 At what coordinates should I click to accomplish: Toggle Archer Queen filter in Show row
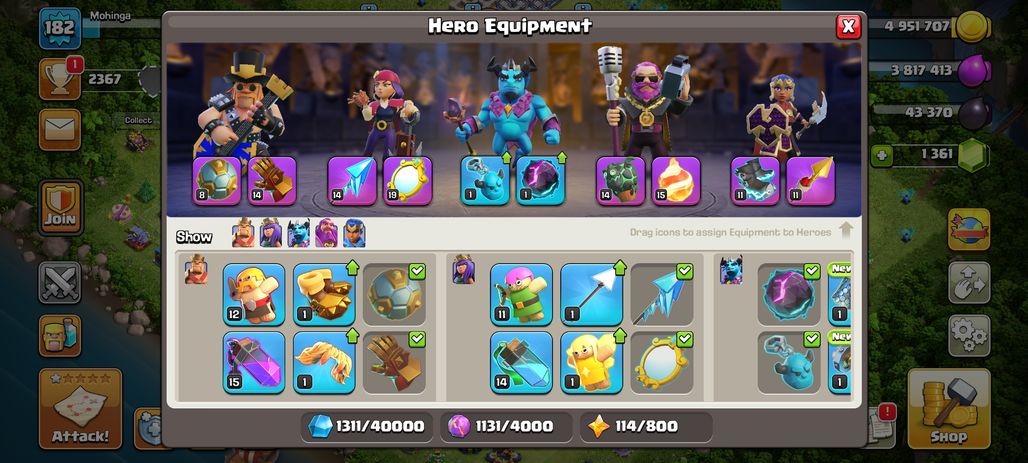coord(271,233)
